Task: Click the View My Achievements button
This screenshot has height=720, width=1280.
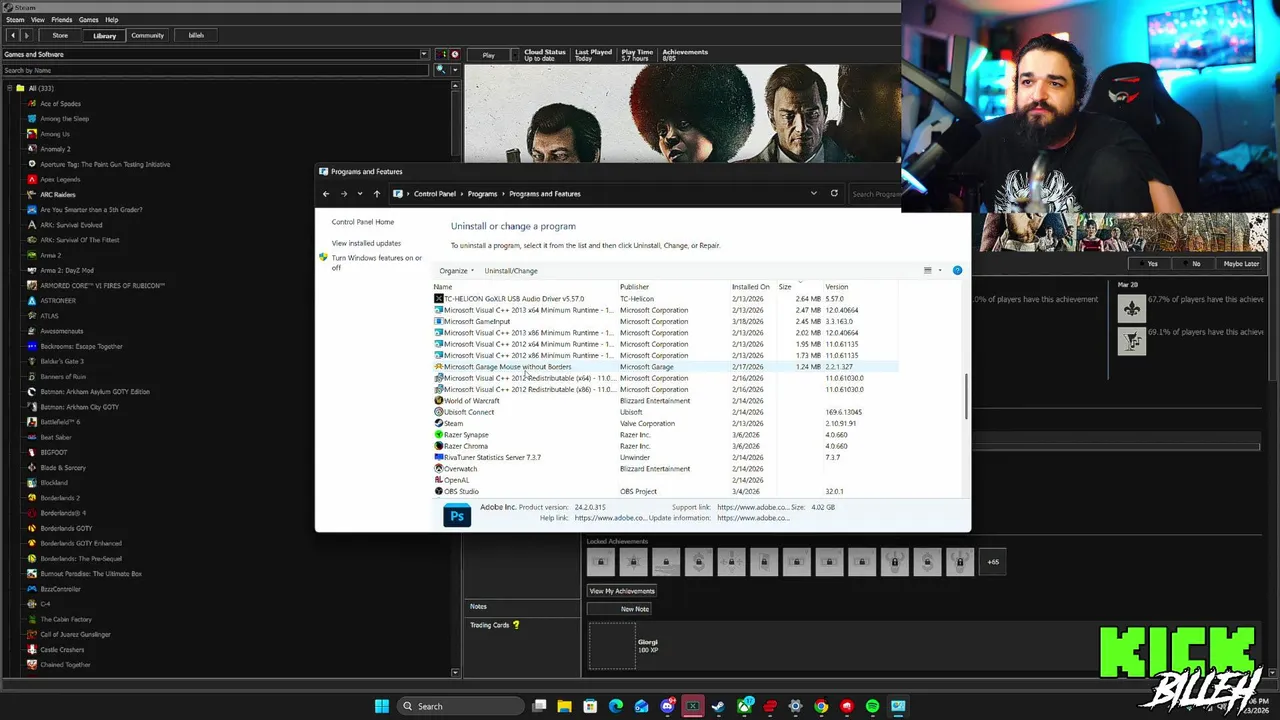Action: (x=622, y=591)
